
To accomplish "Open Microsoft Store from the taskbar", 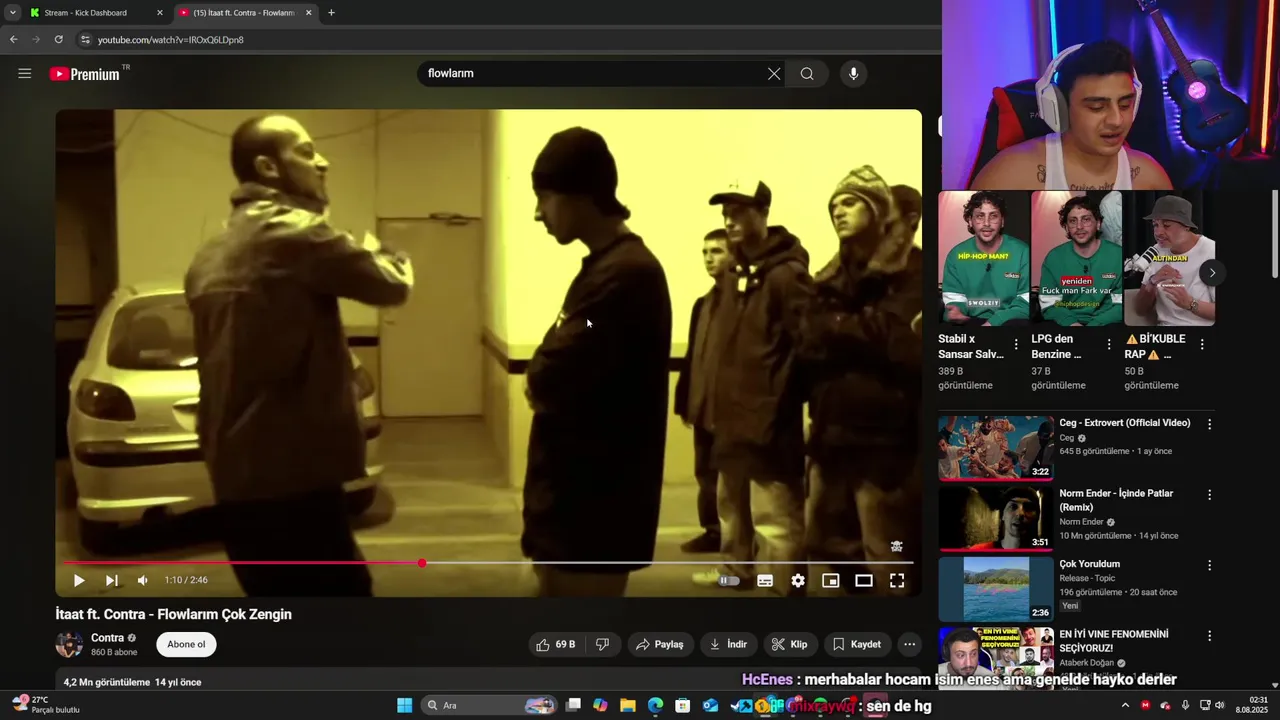I will (682, 705).
